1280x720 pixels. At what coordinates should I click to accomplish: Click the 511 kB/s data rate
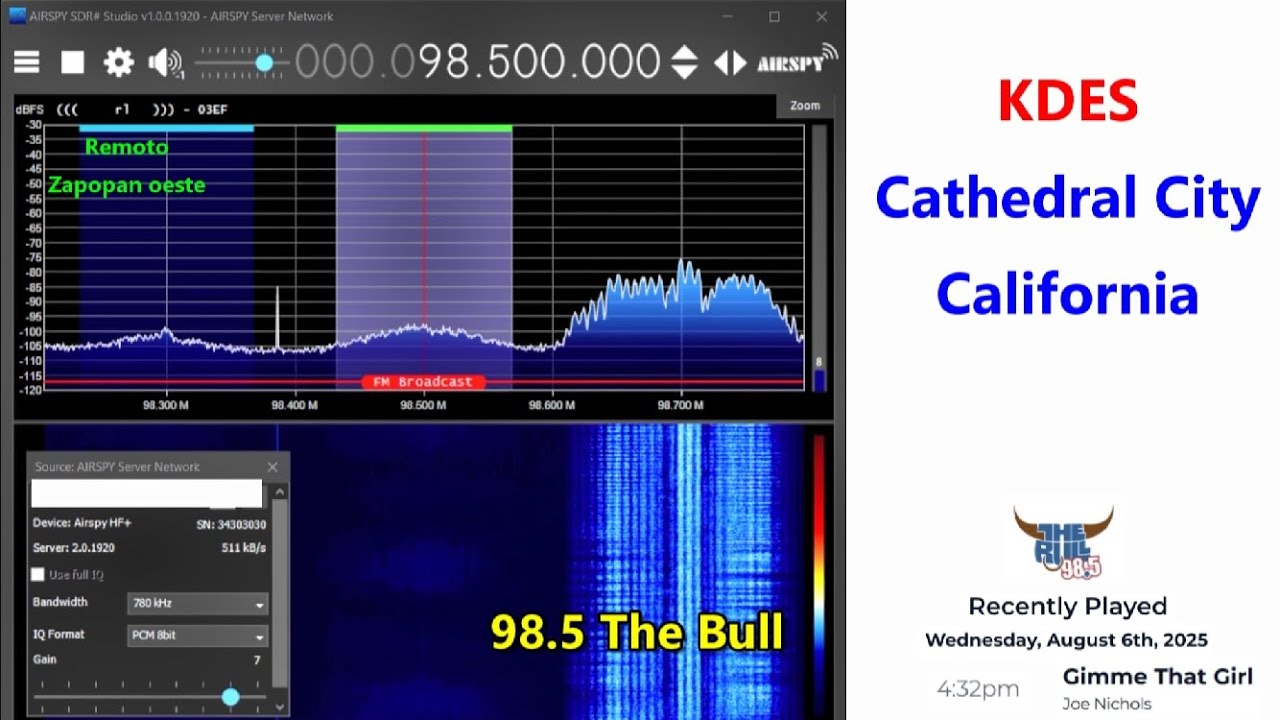(x=244, y=548)
